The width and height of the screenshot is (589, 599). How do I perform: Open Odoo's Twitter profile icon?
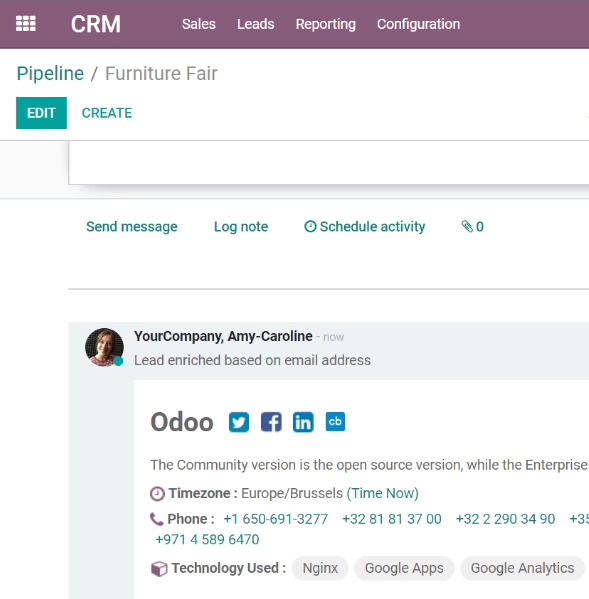pyautogui.click(x=239, y=422)
